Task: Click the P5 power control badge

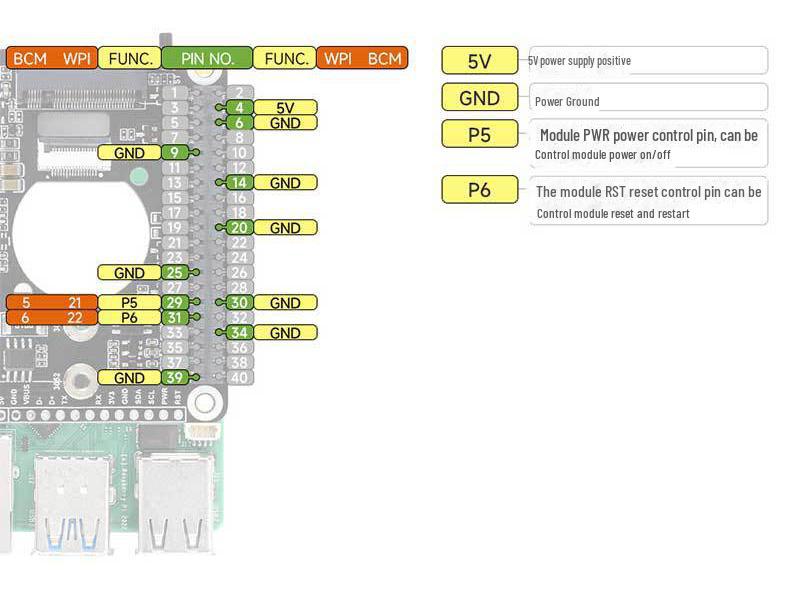Action: [480, 135]
